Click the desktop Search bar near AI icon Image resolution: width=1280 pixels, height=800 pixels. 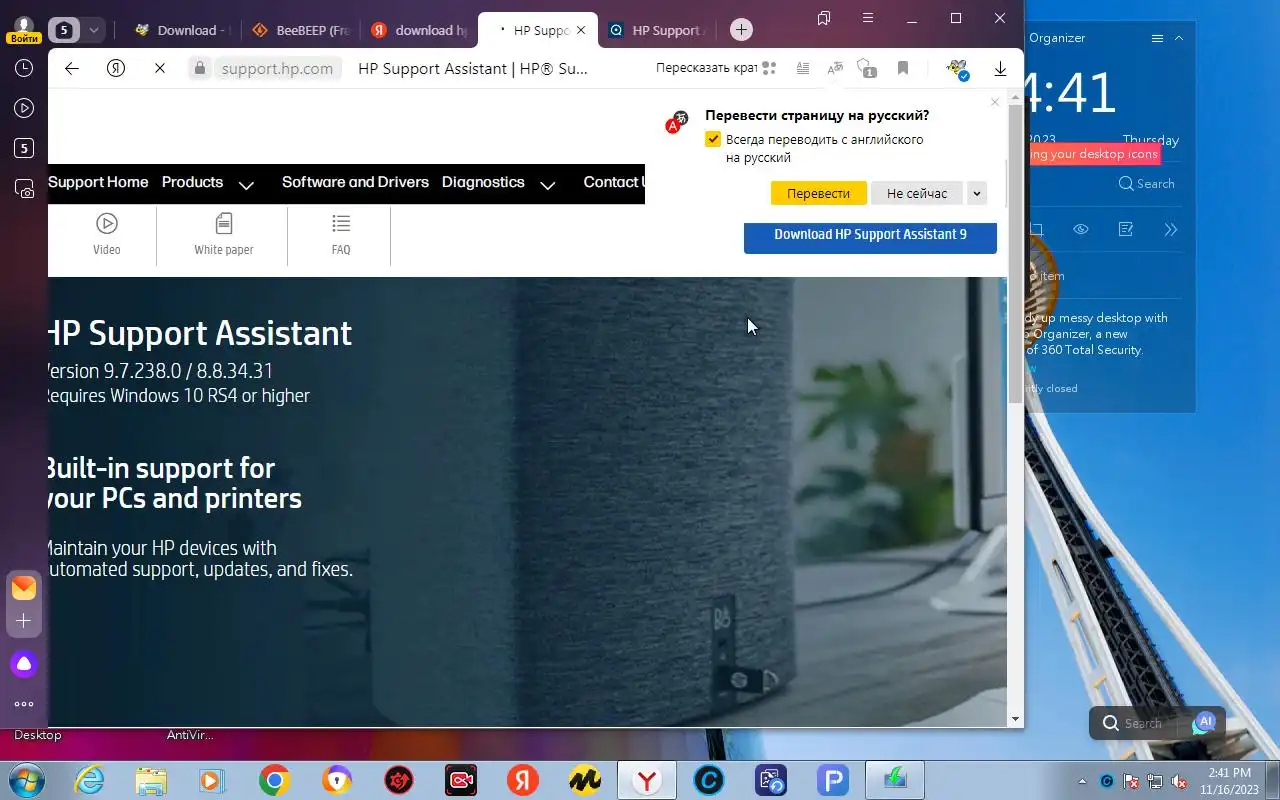pos(1143,723)
